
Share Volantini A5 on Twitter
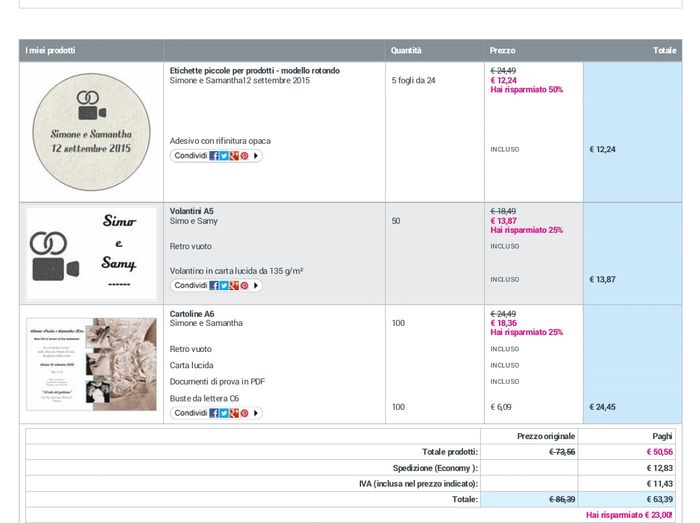[x=224, y=286]
